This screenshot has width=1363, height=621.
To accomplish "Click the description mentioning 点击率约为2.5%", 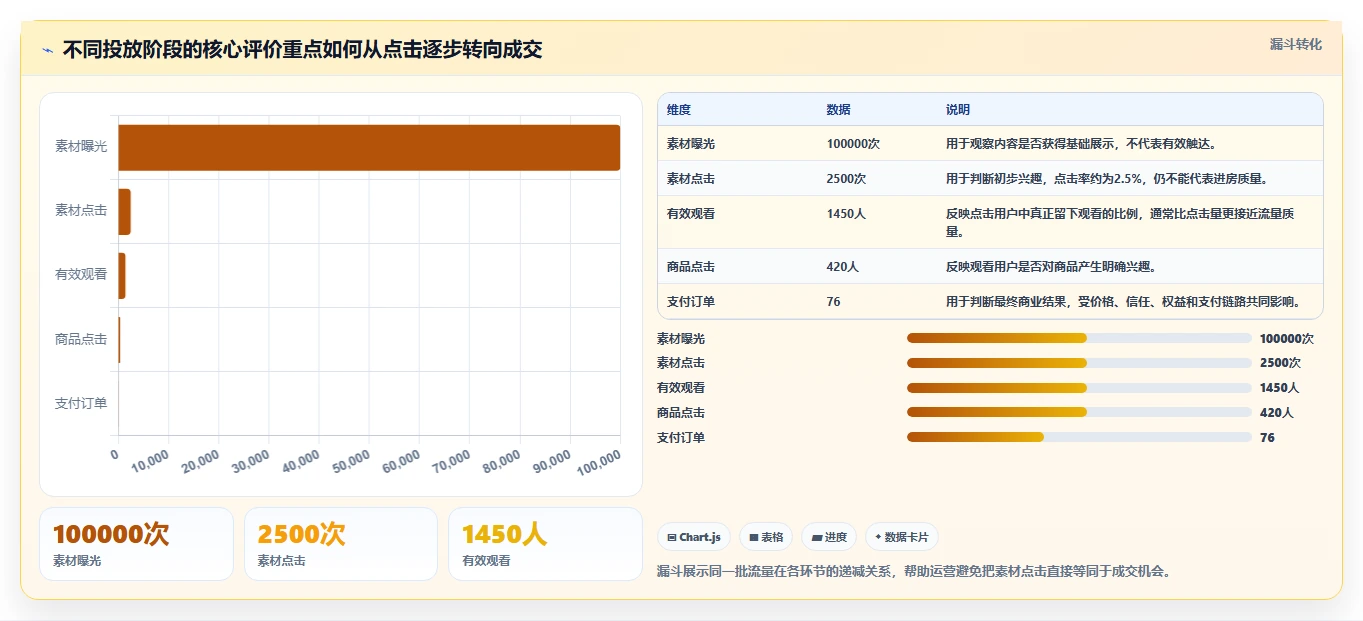I will coord(1107,179).
